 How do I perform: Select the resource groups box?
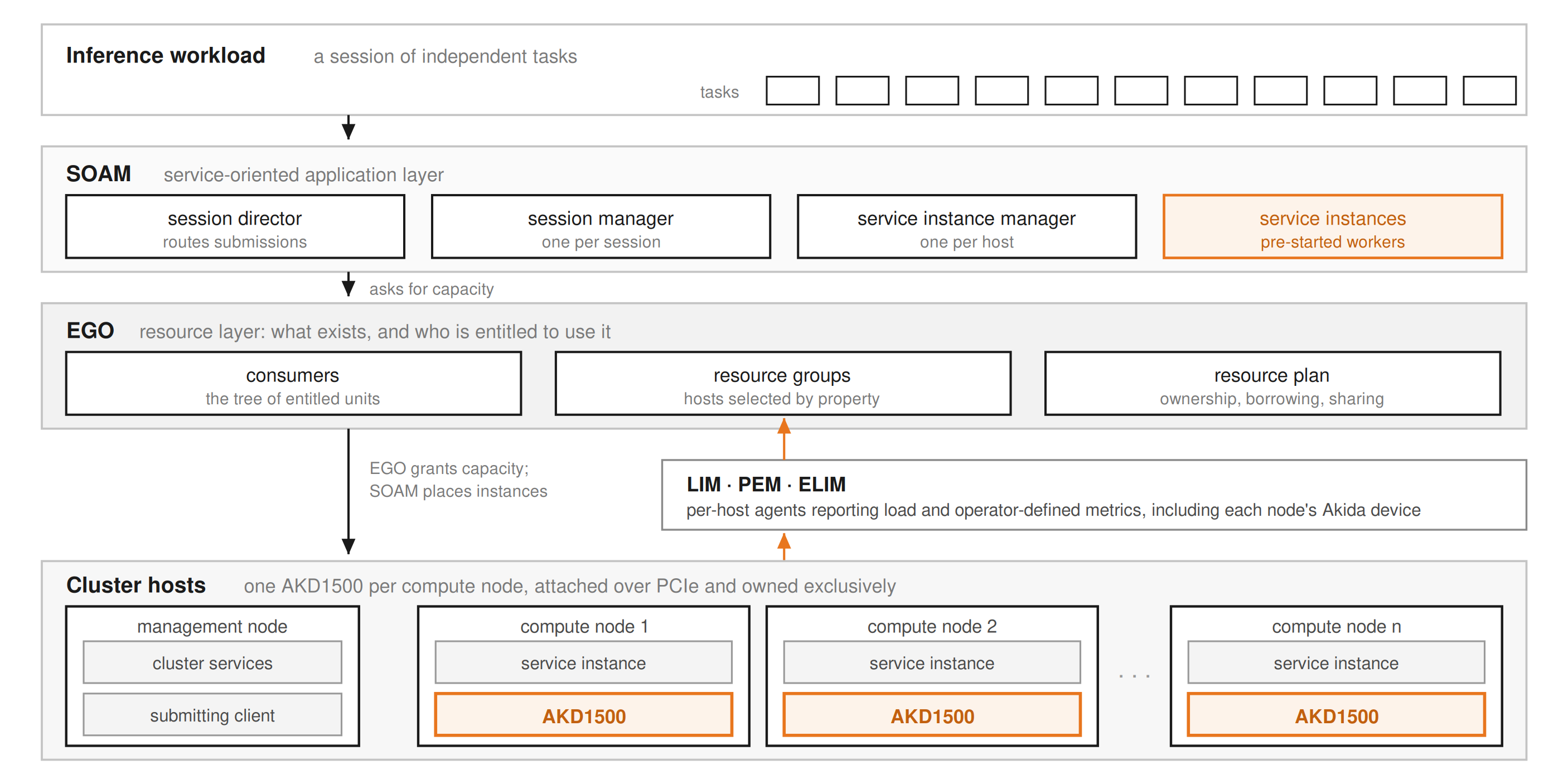click(783, 384)
